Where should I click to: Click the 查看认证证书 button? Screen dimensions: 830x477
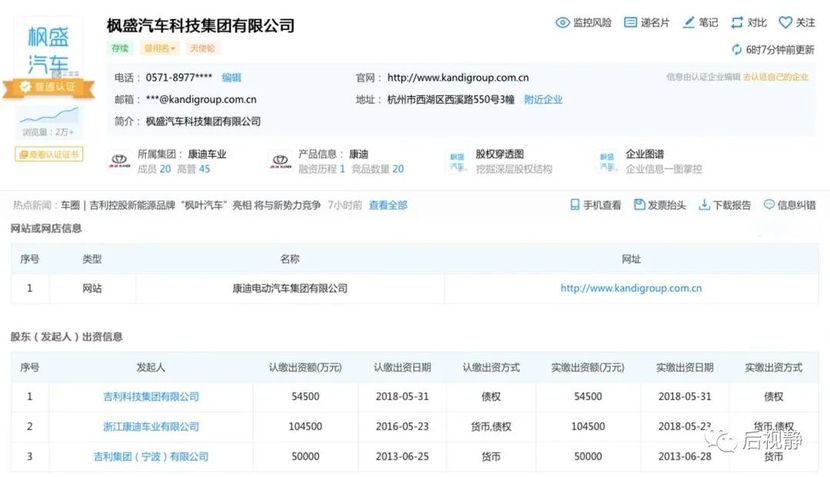point(49,154)
